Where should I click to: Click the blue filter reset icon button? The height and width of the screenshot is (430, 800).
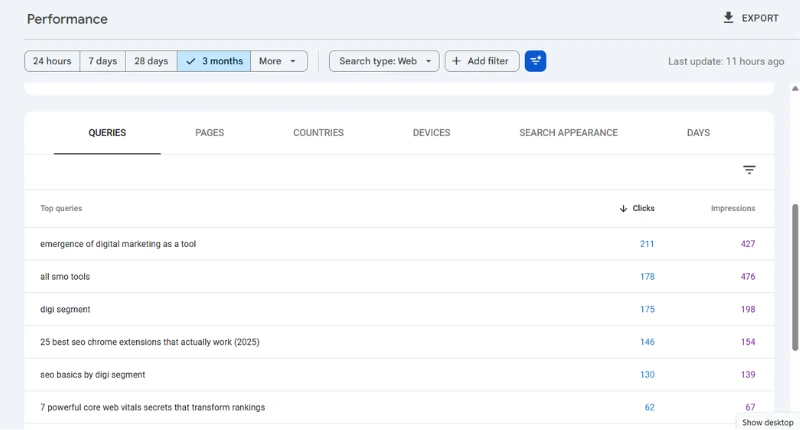535,61
